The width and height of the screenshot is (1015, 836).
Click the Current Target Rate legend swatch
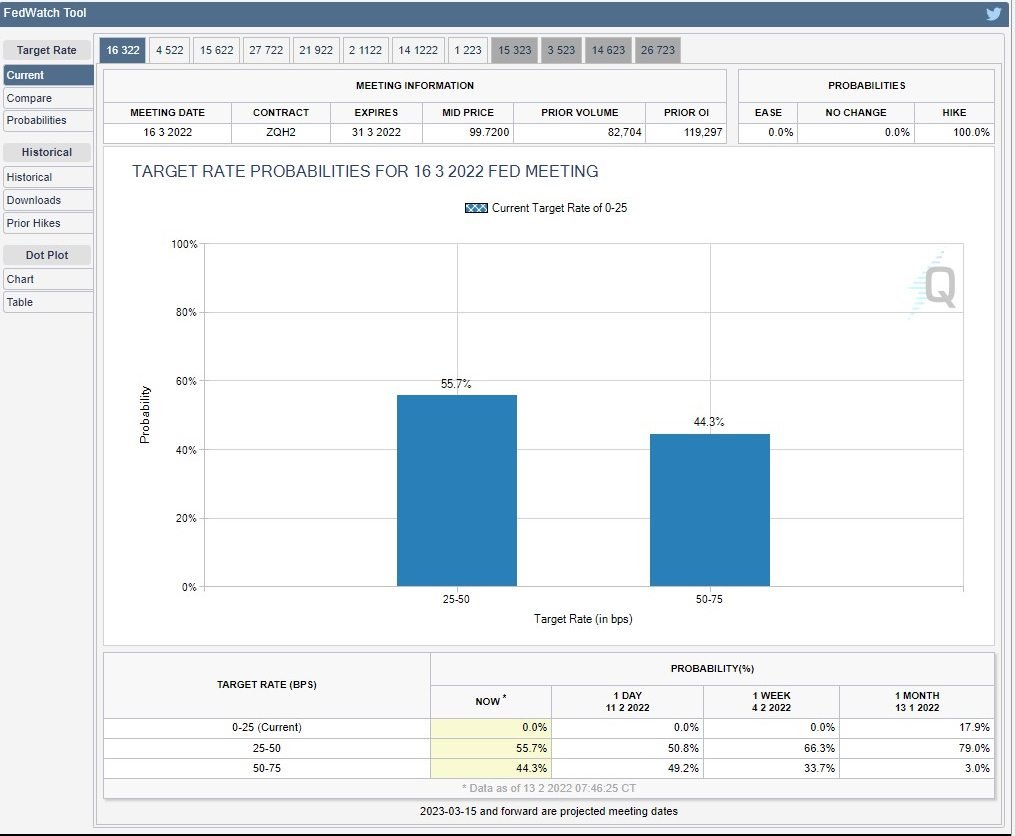point(476,208)
